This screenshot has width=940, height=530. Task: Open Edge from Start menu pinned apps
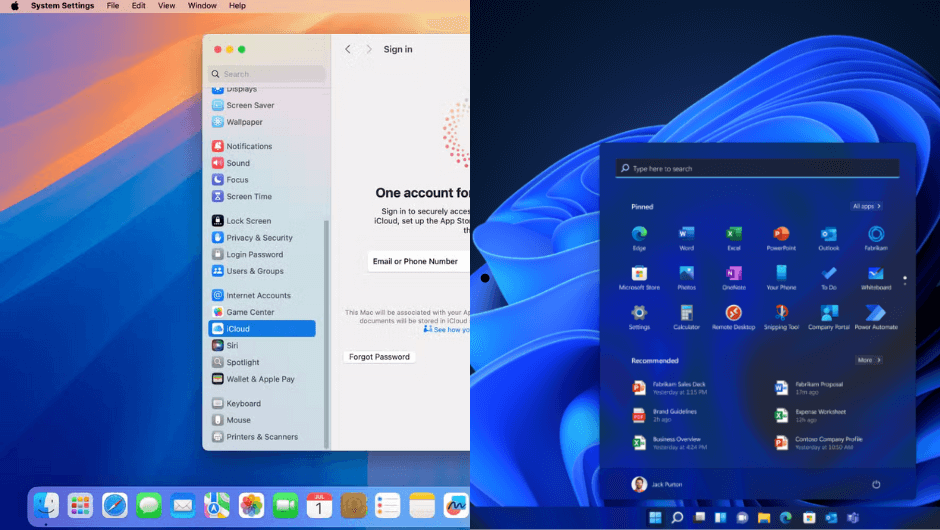coord(639,238)
